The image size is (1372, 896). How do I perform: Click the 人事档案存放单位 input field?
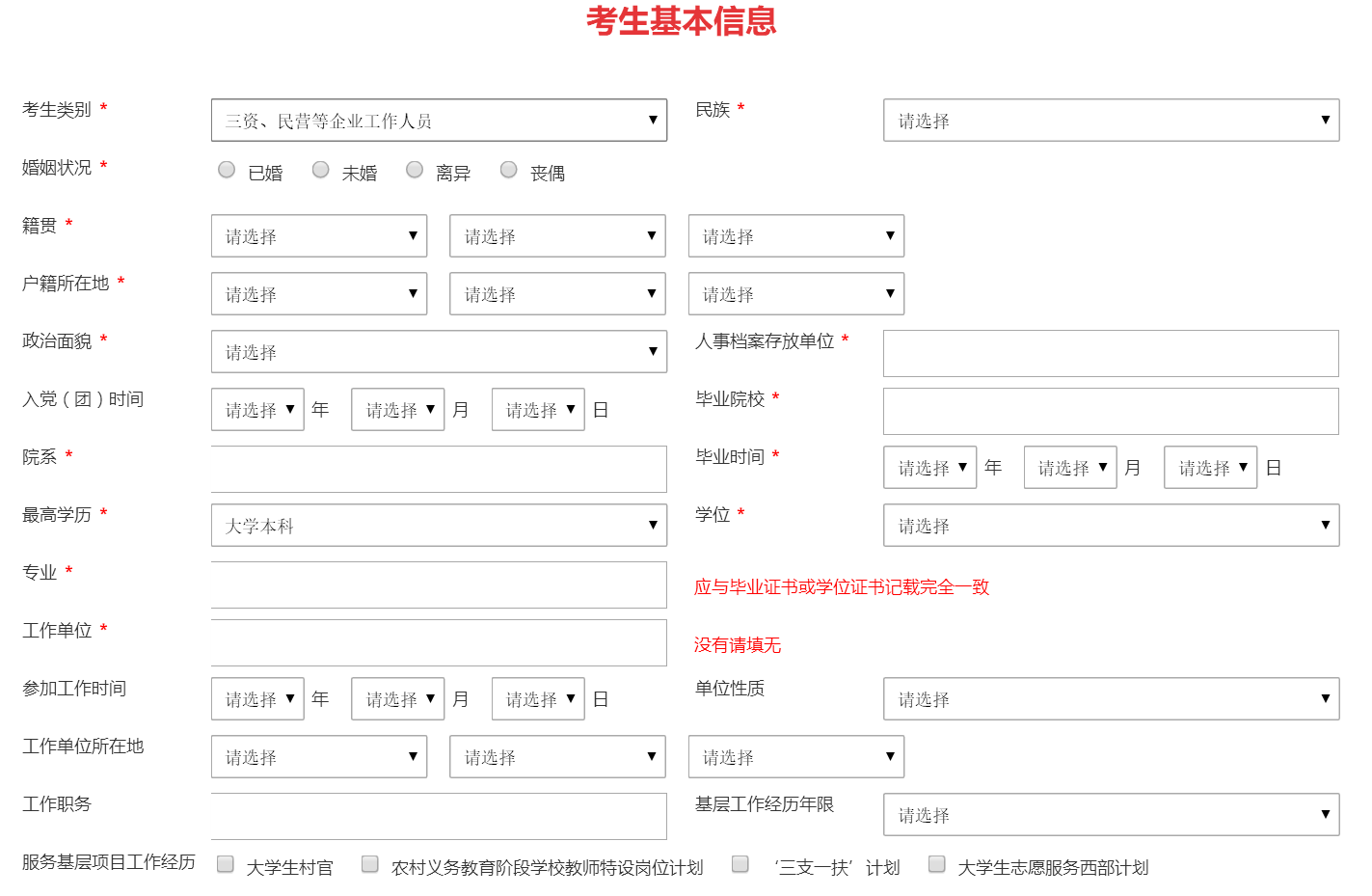pyautogui.click(x=1111, y=353)
